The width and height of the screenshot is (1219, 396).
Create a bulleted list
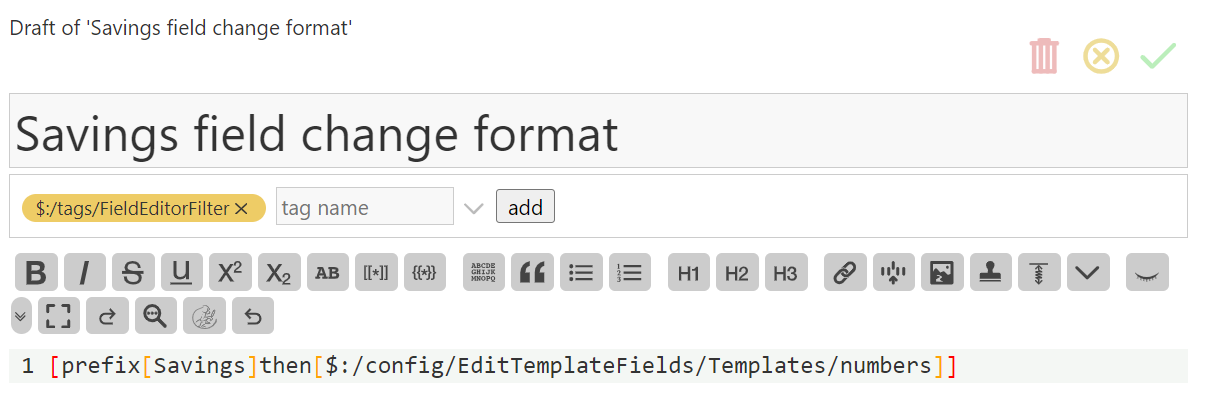tap(580, 272)
